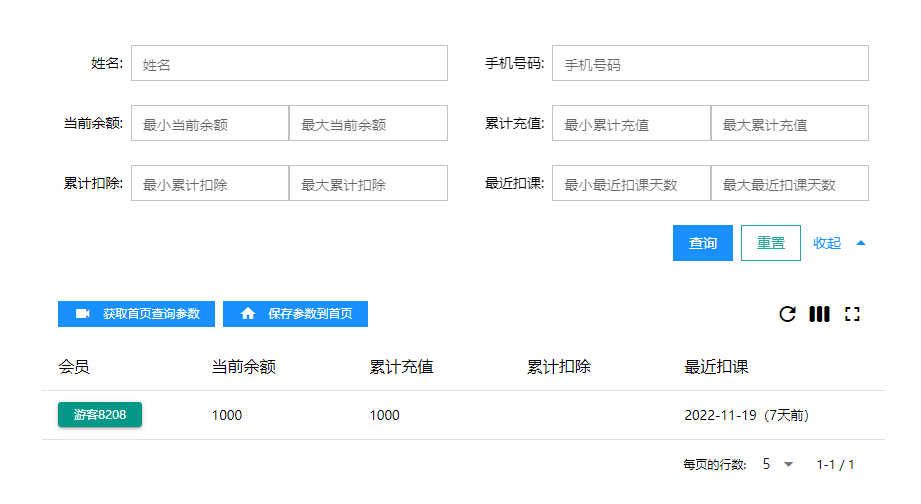Click the refresh table icon
This screenshot has height=504, width=921.
coord(787,314)
